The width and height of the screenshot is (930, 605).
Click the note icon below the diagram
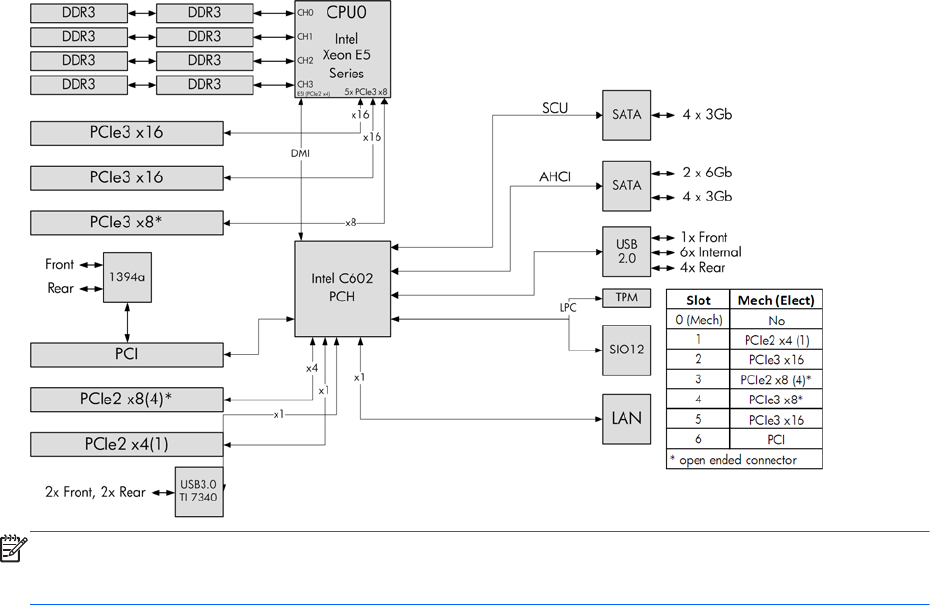13,548
